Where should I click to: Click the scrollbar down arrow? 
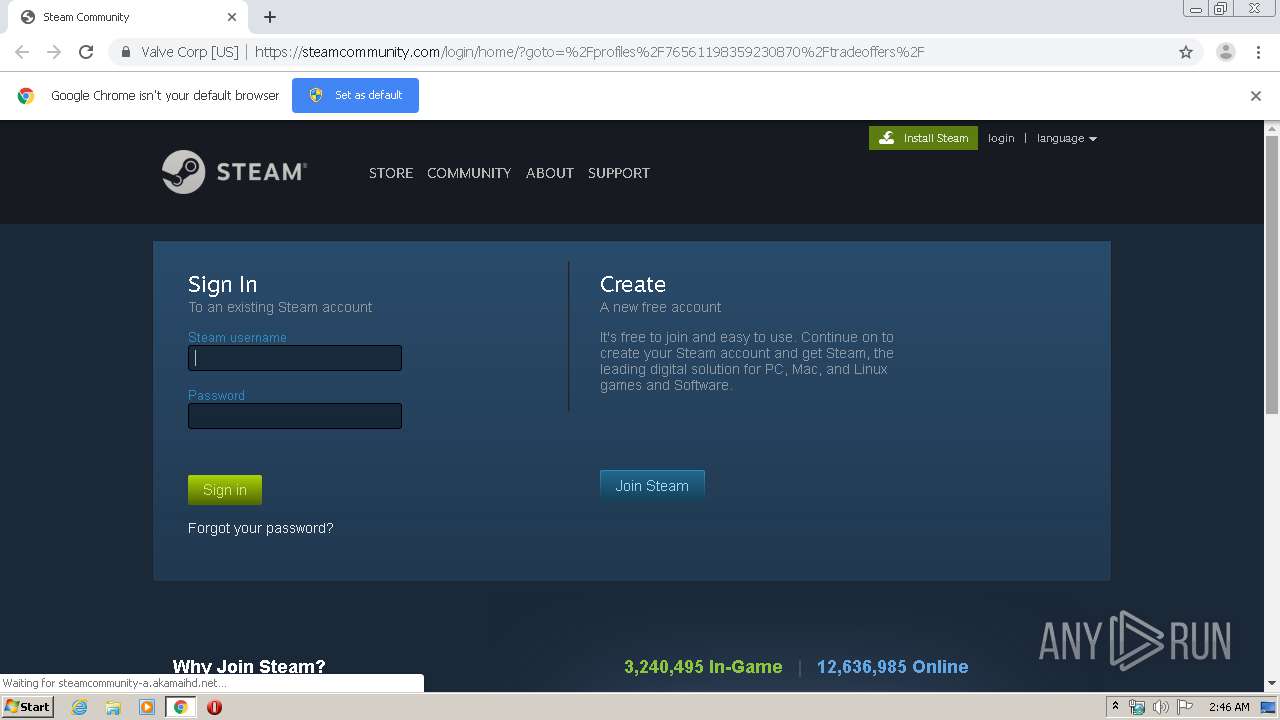pos(1272,684)
